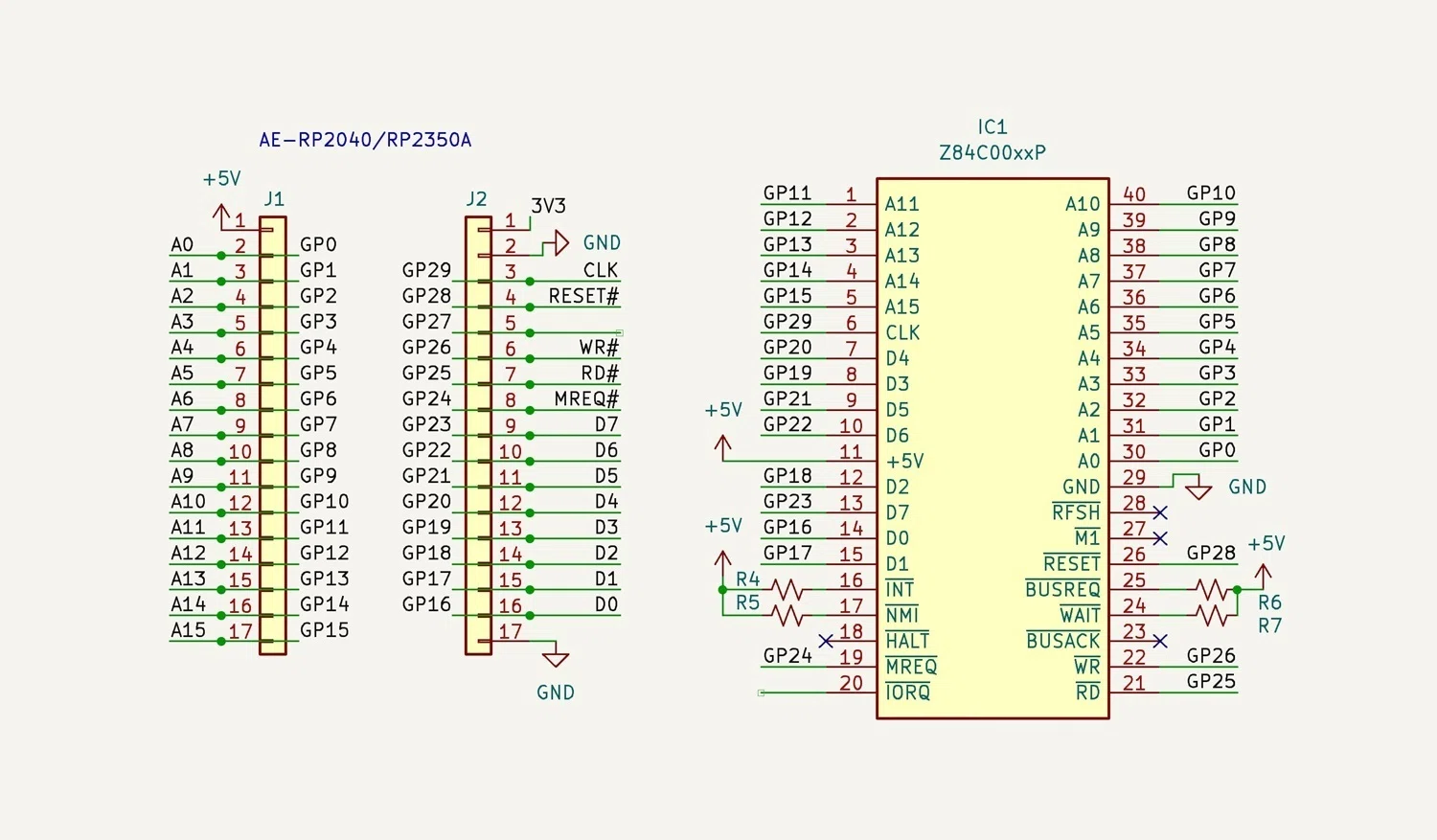Click the MREQ# net label on J2
Image resolution: width=1437 pixels, height=840 pixels.
coord(586,398)
